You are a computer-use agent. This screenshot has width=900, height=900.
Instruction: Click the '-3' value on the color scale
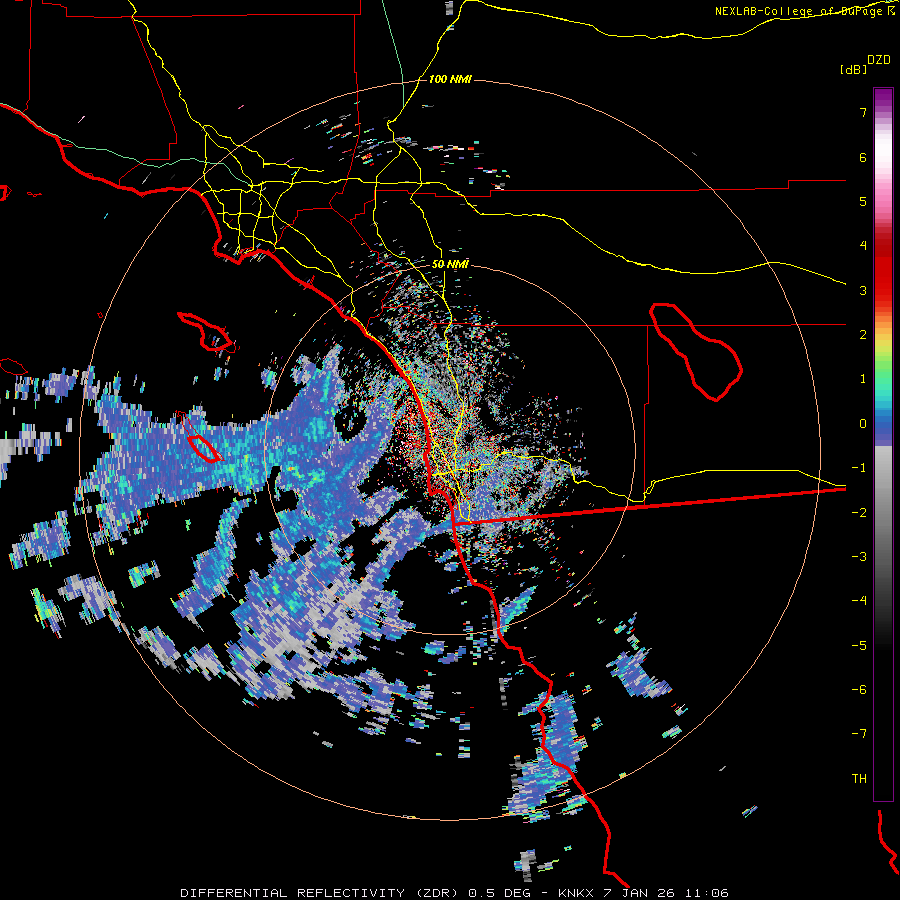(859, 556)
